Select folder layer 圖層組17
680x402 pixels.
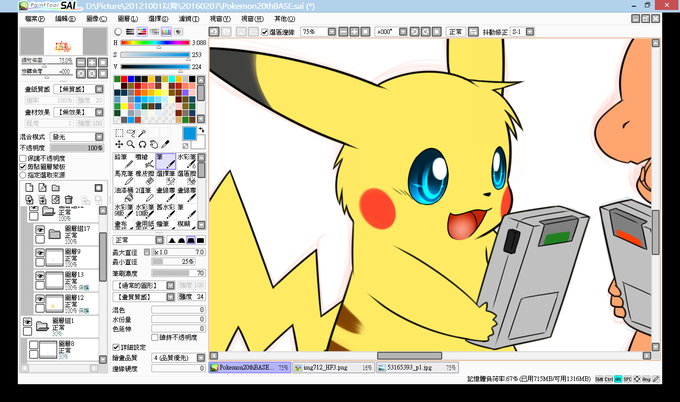66,234
